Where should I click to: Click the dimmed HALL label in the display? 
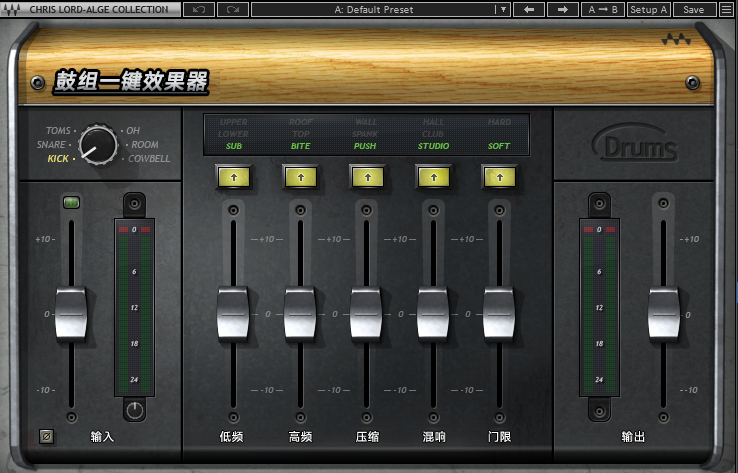click(x=433, y=122)
